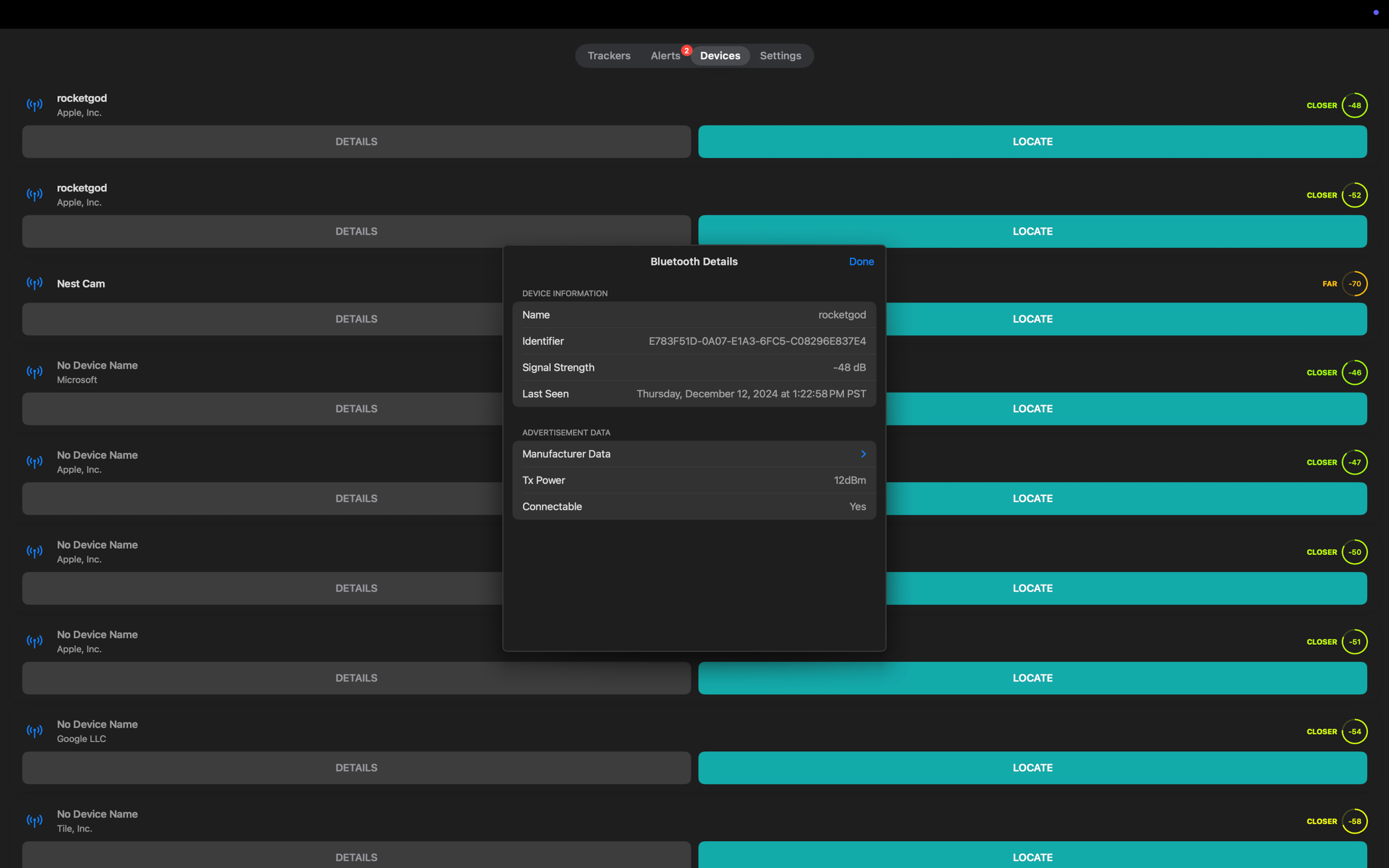The height and width of the screenshot is (868, 1389).
Task: Click antenna icon beside the Google LLC device
Action: point(34,732)
